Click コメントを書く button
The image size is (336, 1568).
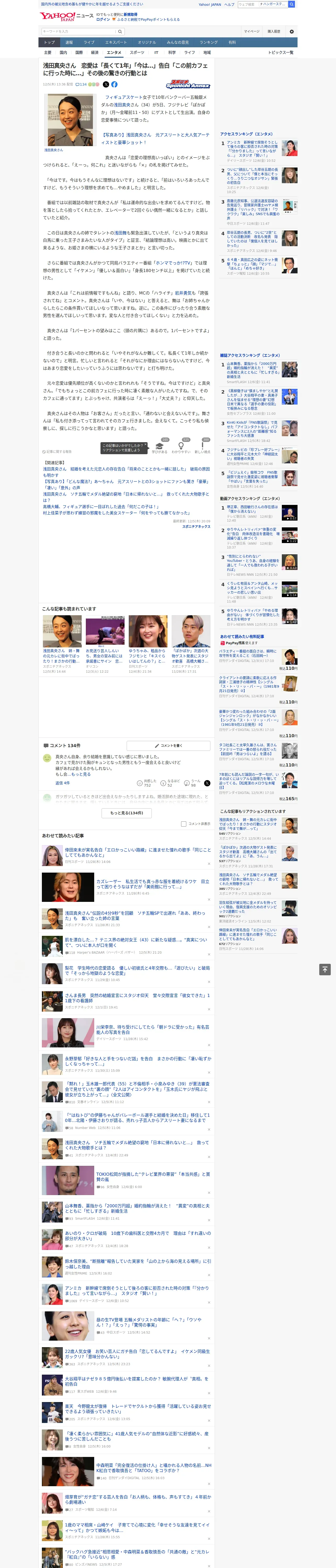[168, 745]
